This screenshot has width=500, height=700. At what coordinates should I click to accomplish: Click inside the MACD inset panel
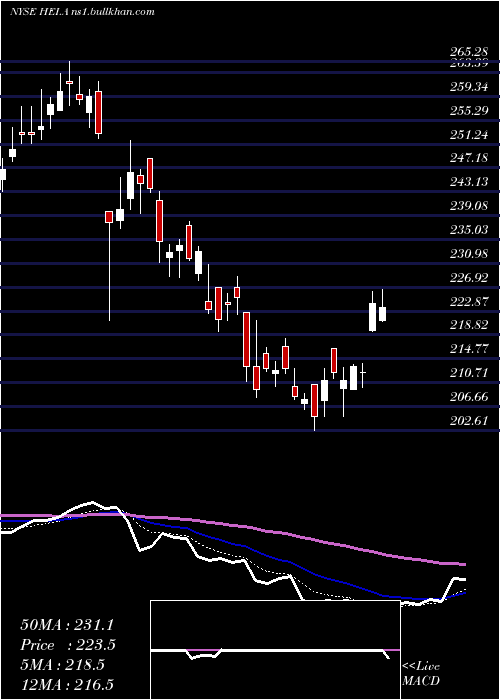click(275, 650)
